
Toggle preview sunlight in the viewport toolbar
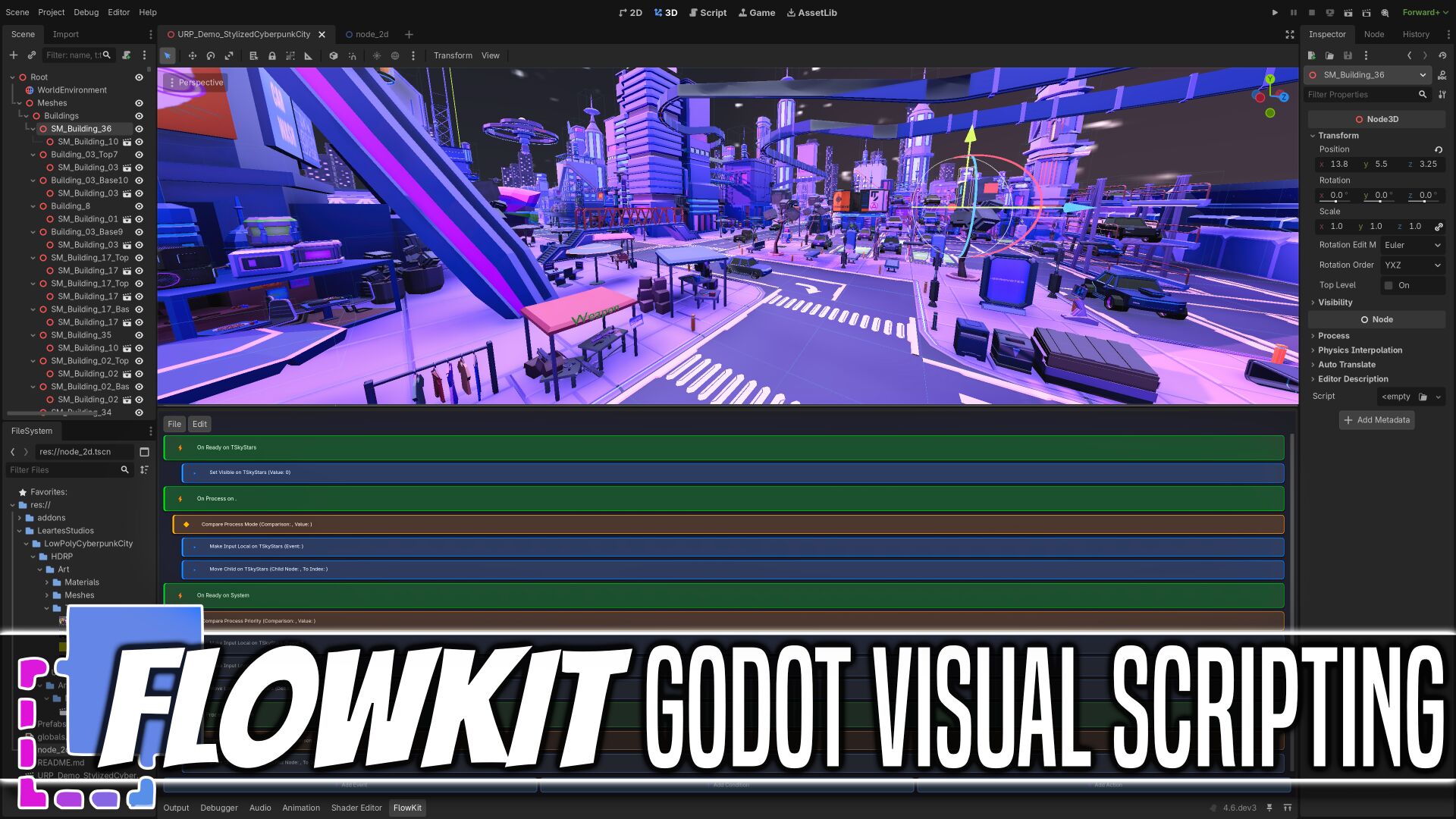pos(376,55)
